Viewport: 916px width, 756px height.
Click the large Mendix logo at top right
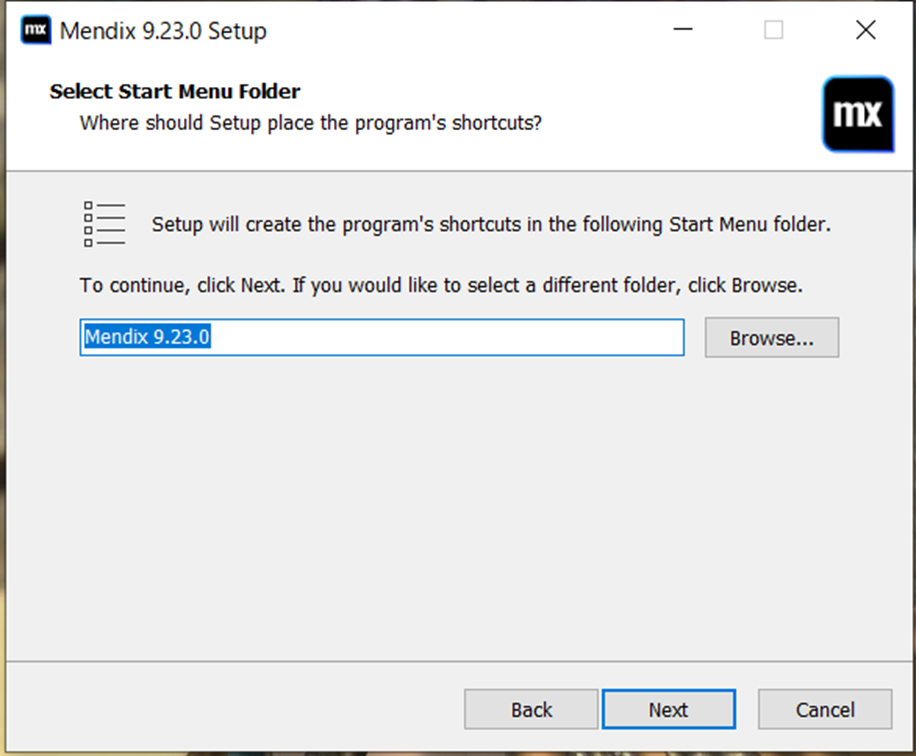coord(858,114)
